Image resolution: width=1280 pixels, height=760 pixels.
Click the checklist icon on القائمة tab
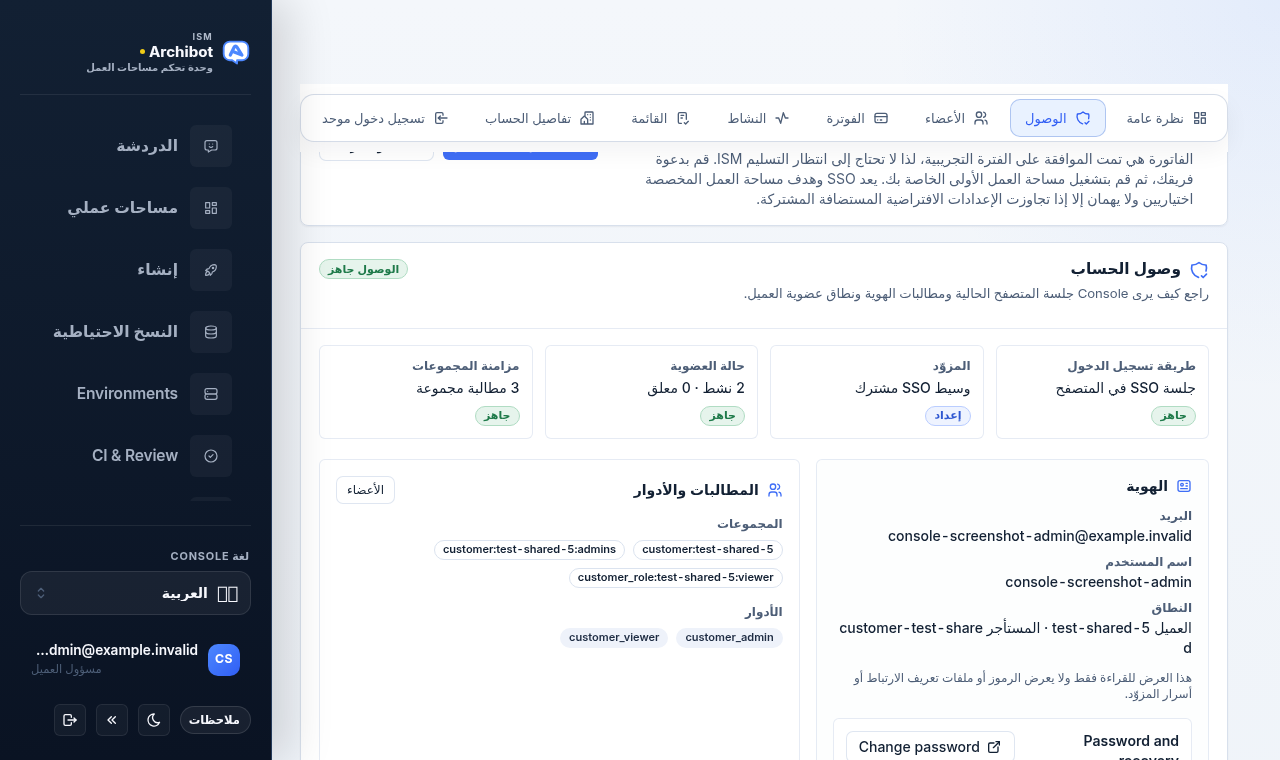(683, 118)
